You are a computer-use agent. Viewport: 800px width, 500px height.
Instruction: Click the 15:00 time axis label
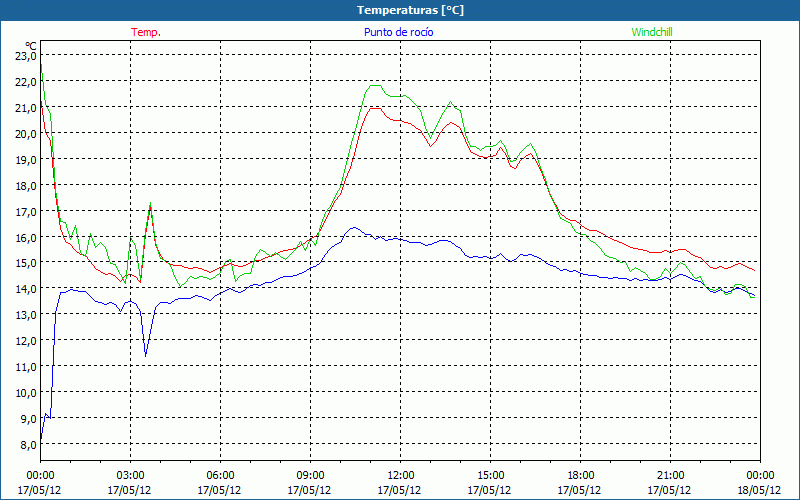[x=490, y=476]
